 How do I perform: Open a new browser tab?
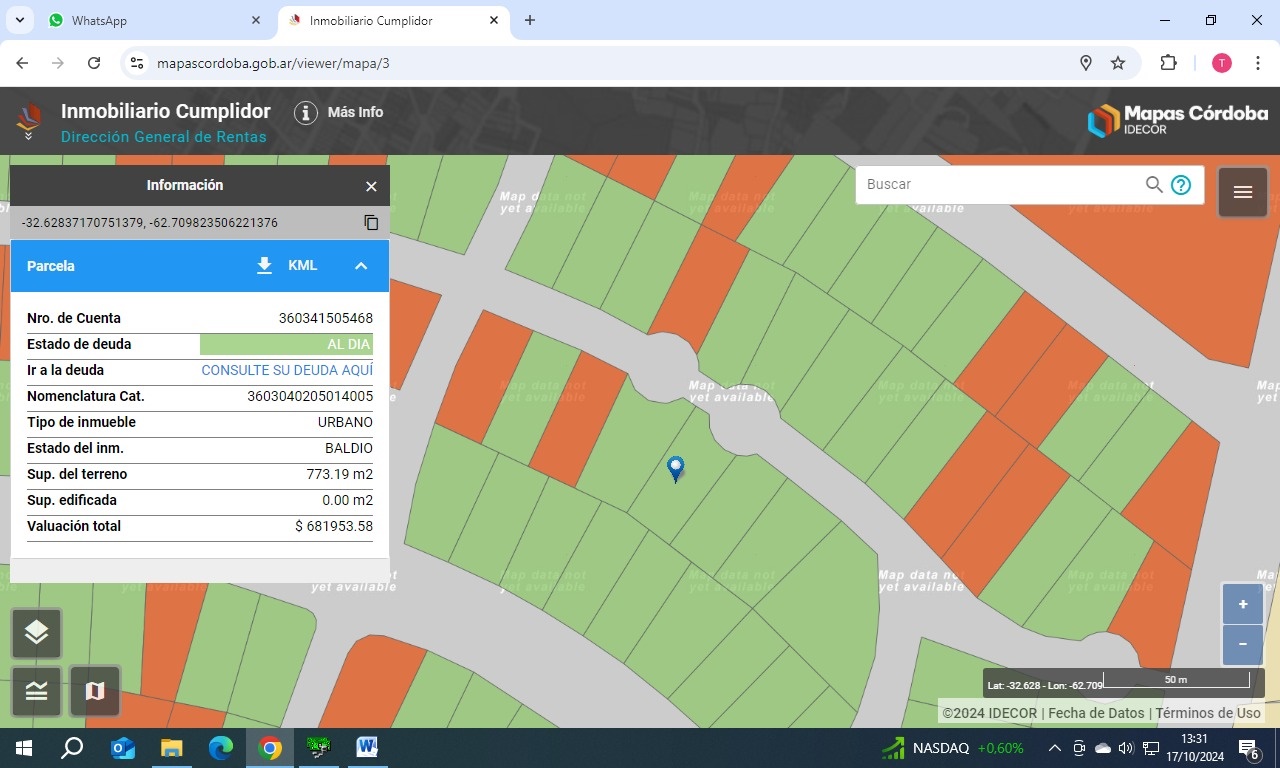[x=530, y=20]
